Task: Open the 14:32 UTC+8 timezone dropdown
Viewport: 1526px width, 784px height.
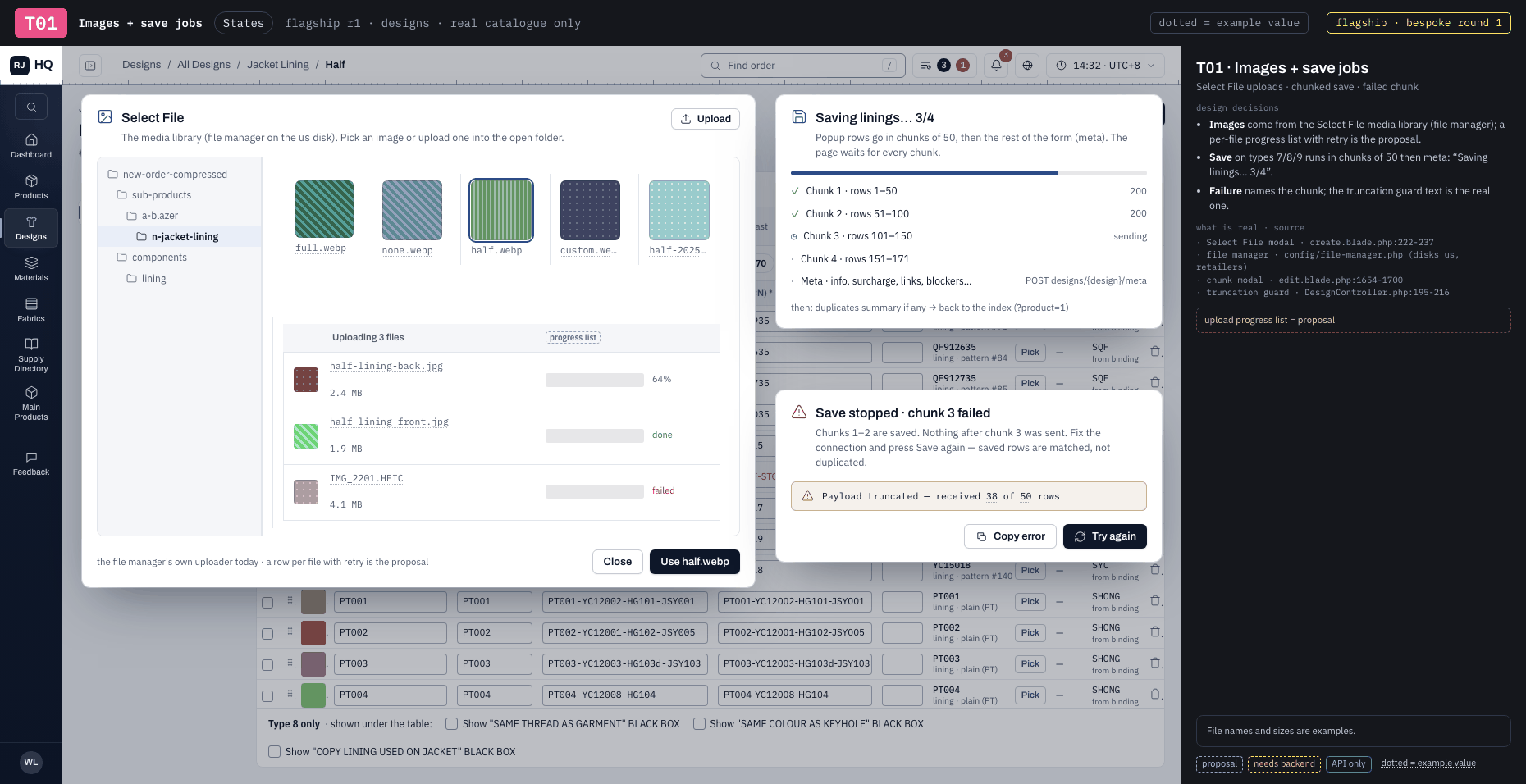Action: coord(1105,65)
